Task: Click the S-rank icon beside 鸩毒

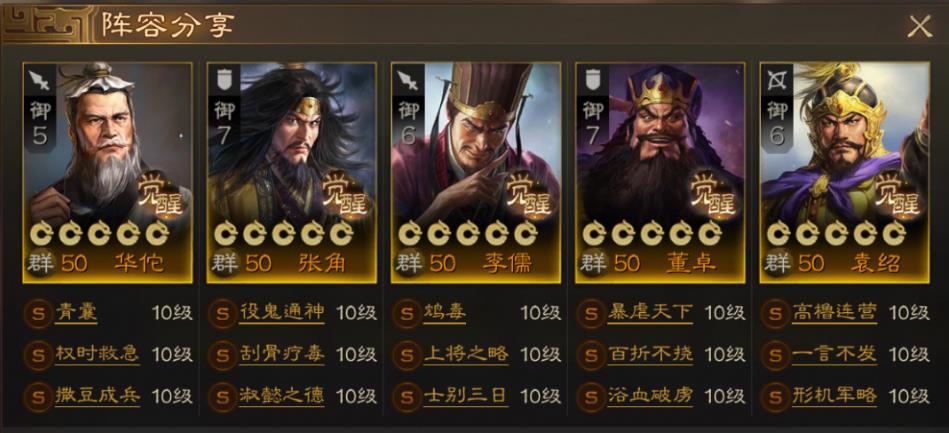Action: [x=407, y=313]
